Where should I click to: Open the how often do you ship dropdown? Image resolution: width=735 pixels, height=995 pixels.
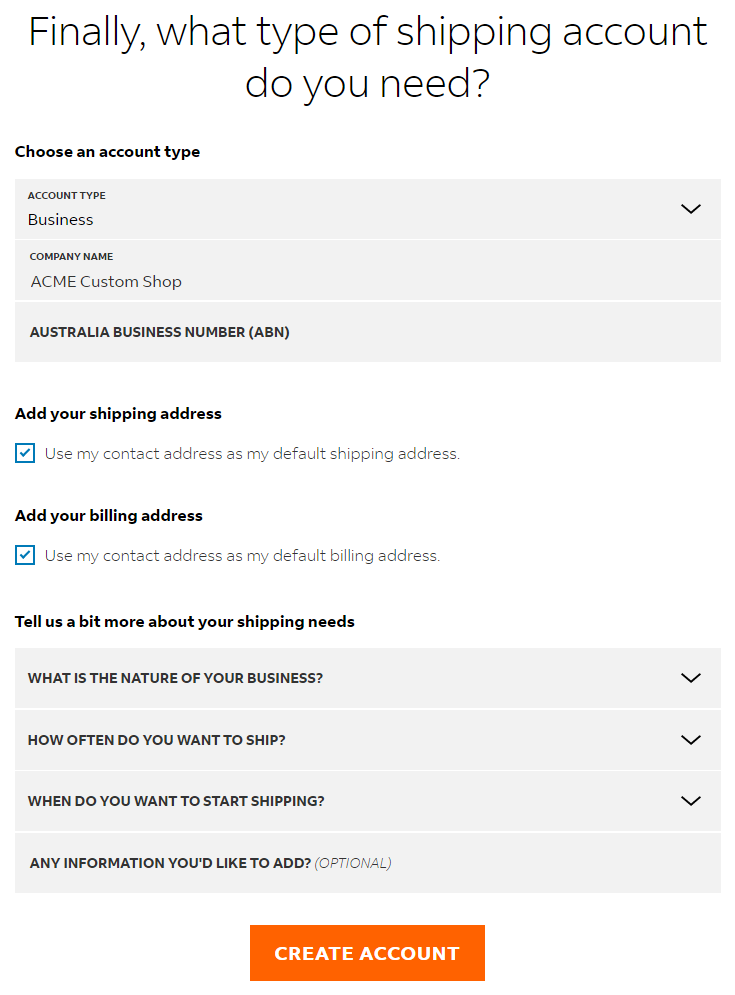pyautogui.click(x=367, y=740)
